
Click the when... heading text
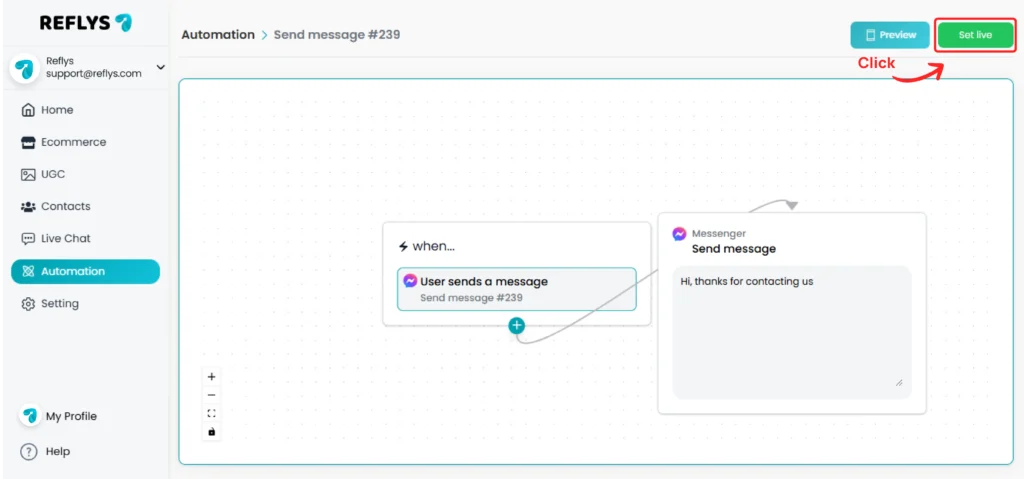coord(434,247)
